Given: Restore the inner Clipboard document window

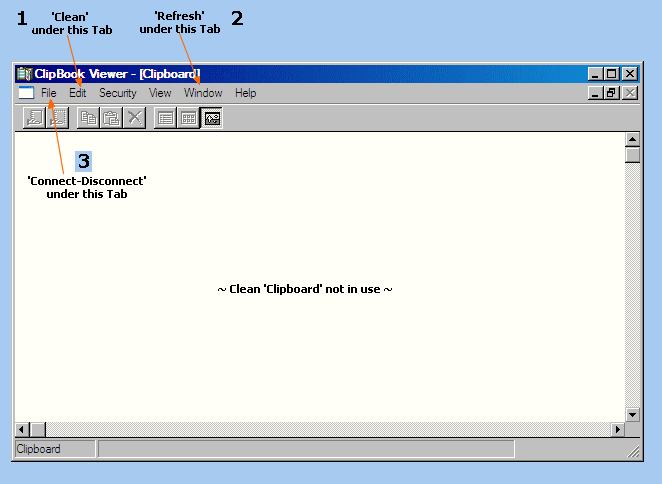Looking at the screenshot, I should 611,93.
